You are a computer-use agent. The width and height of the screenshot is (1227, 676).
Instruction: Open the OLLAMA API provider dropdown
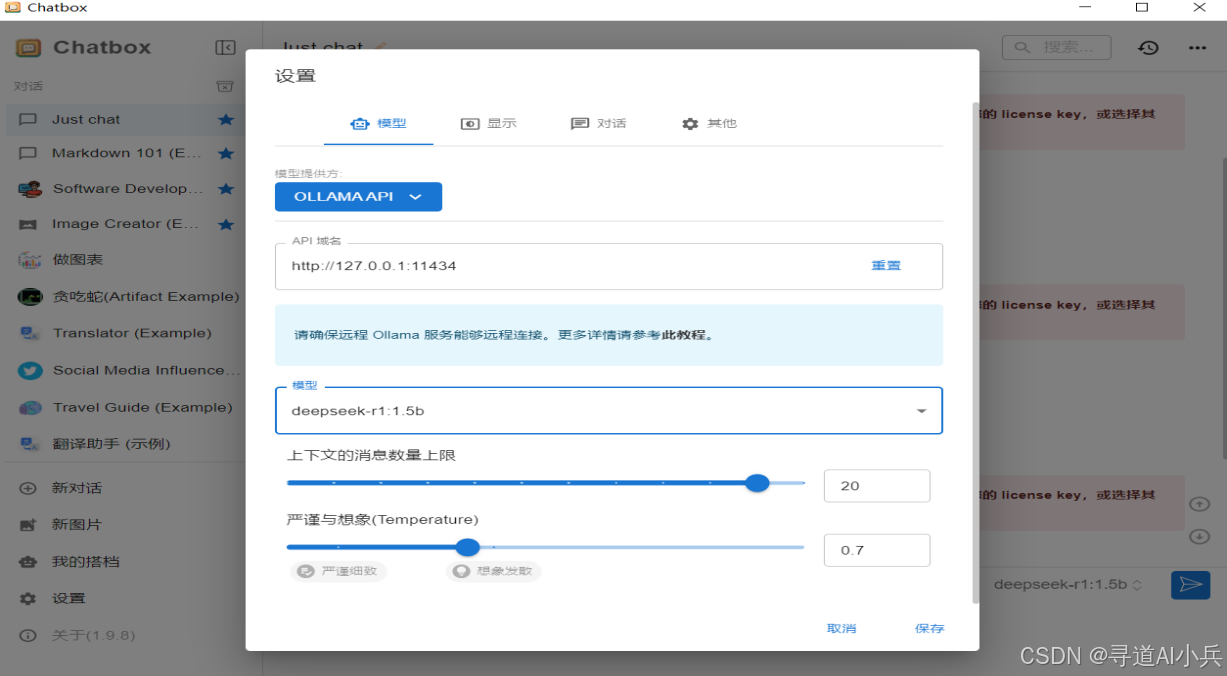point(358,197)
